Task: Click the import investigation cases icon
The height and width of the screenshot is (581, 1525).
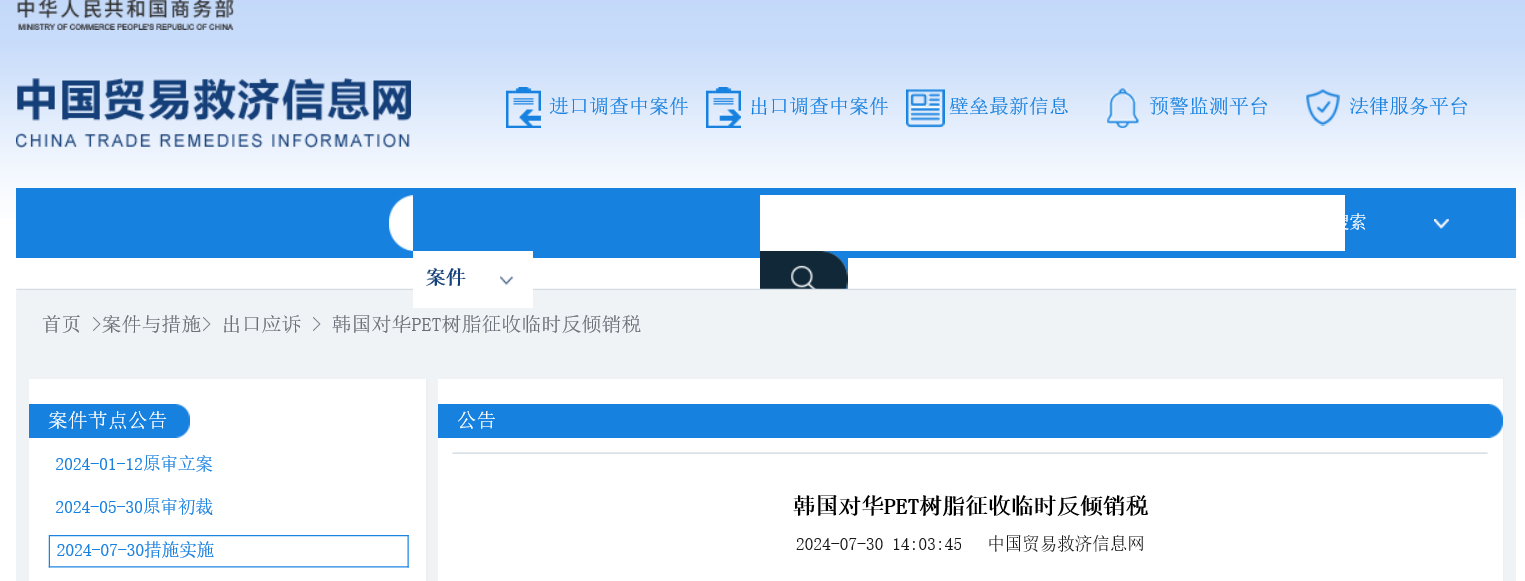Action: coord(523,107)
